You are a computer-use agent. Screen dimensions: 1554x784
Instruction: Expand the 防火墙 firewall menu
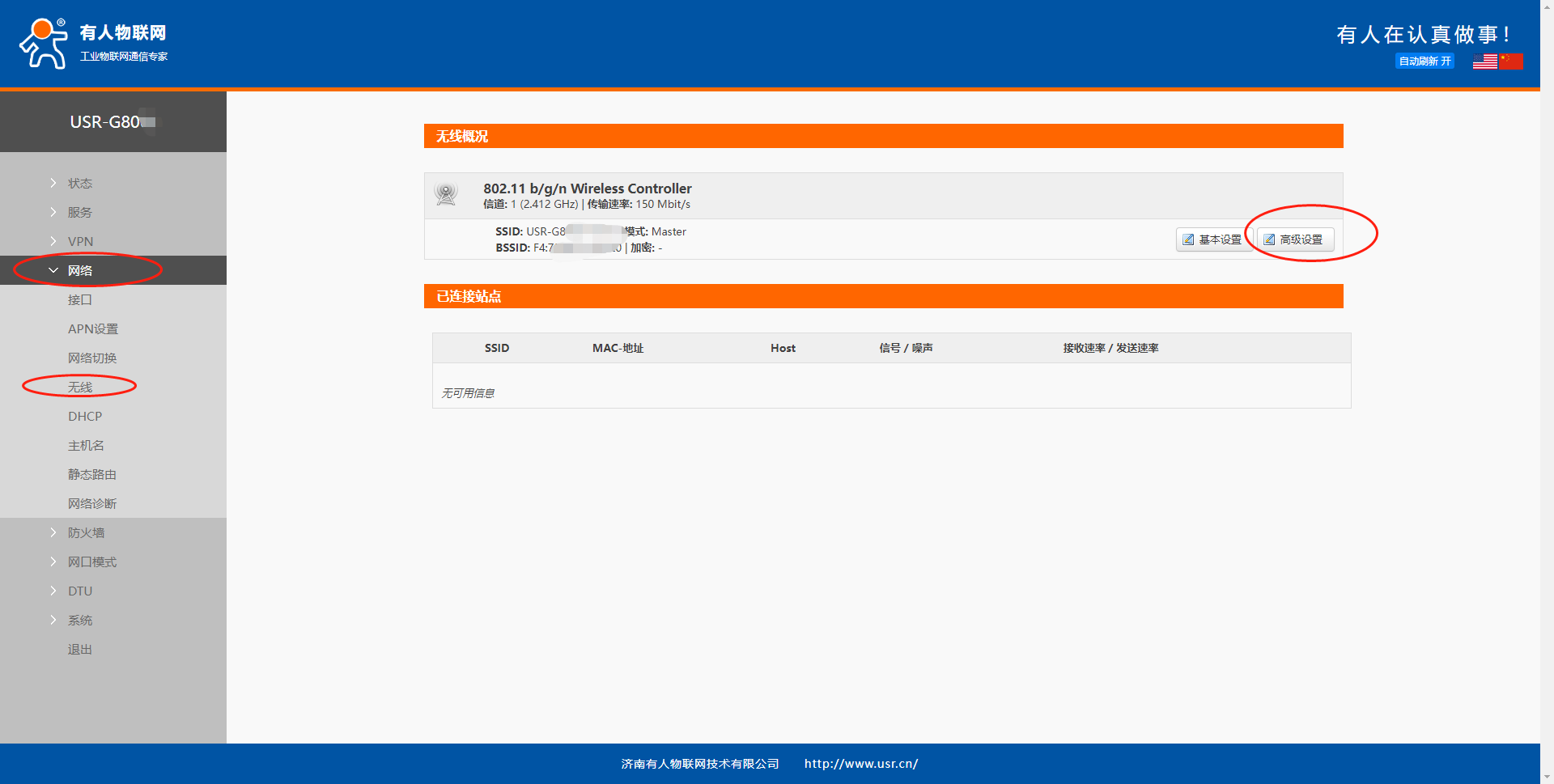[x=86, y=533]
